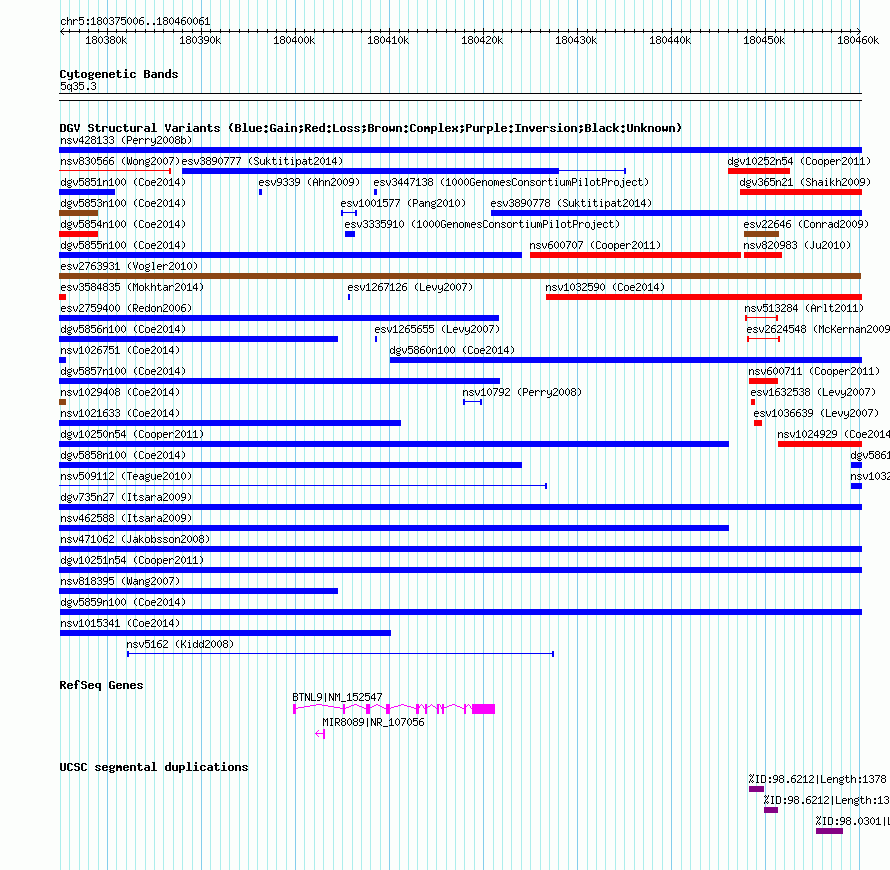Click the blue dgv735n27 (Itsara2009) bar
Image resolution: width=890 pixels, height=870 pixels.
(460, 507)
